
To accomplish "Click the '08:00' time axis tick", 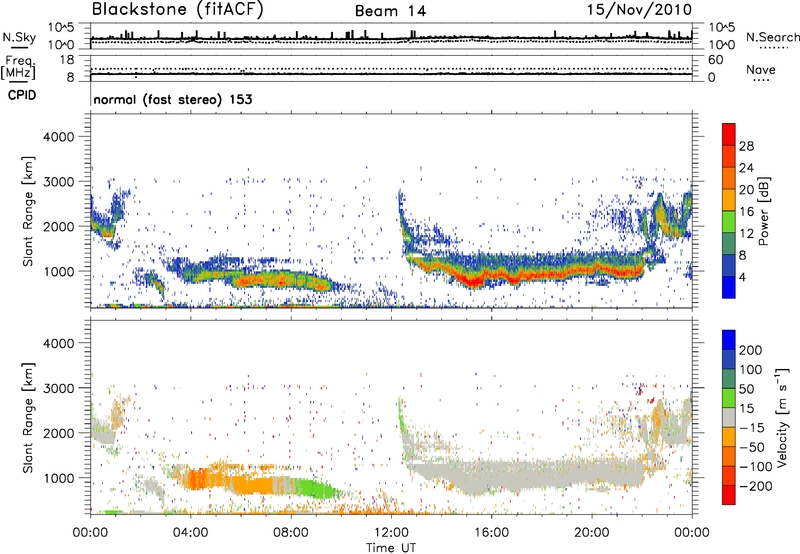I will point(291,533).
